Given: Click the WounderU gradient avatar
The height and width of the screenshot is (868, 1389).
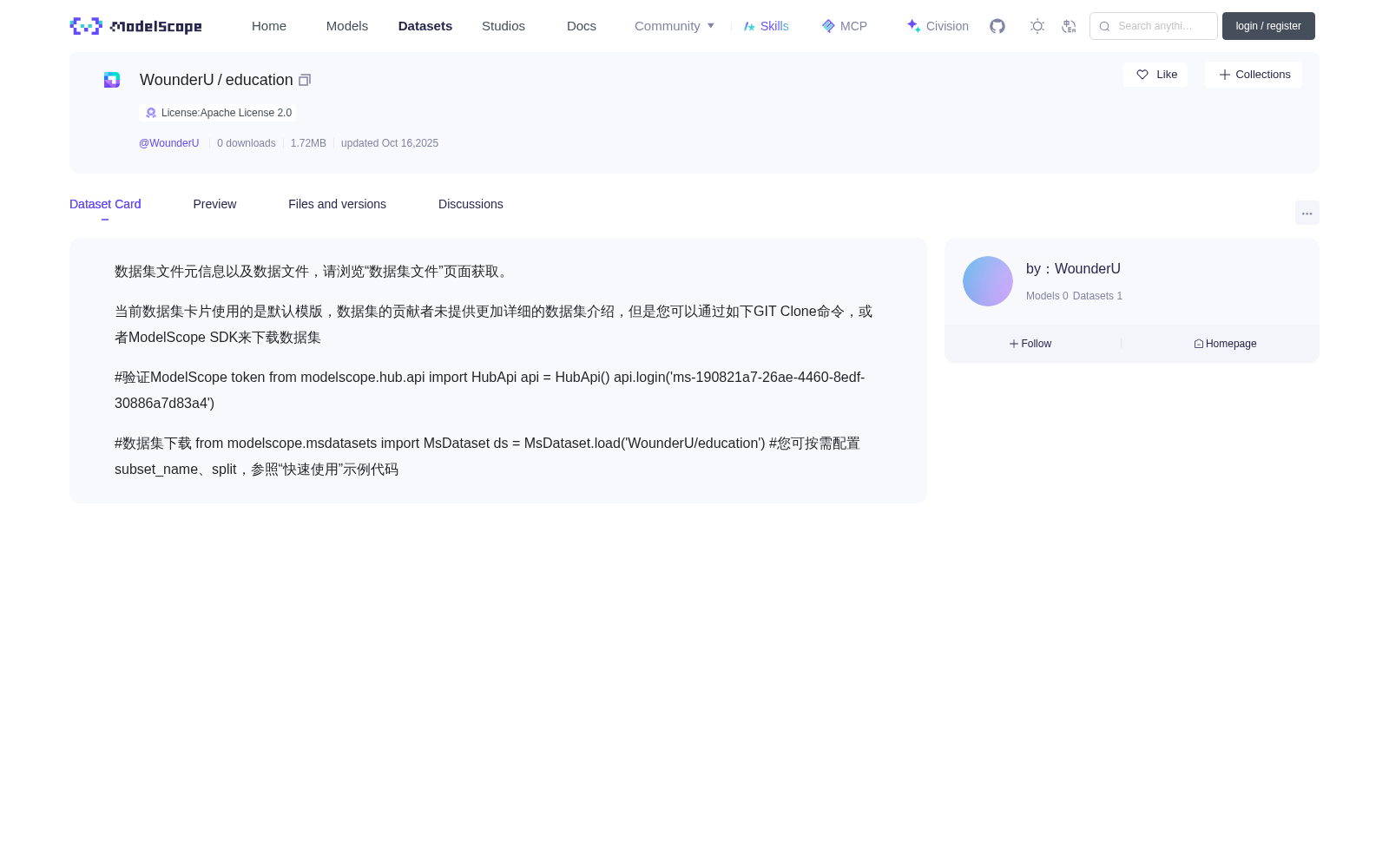Looking at the screenshot, I should click(x=988, y=281).
